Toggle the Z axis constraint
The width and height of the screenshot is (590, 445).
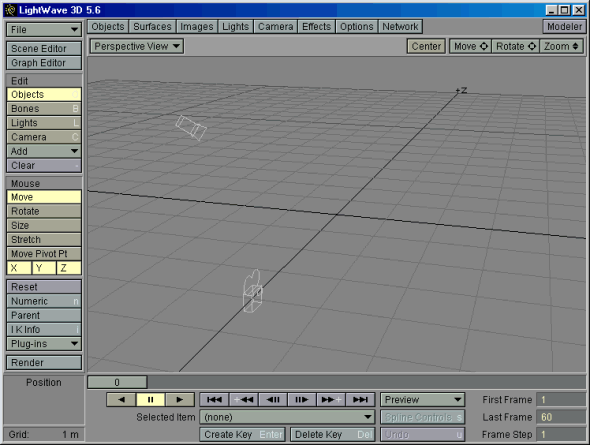click(68, 268)
